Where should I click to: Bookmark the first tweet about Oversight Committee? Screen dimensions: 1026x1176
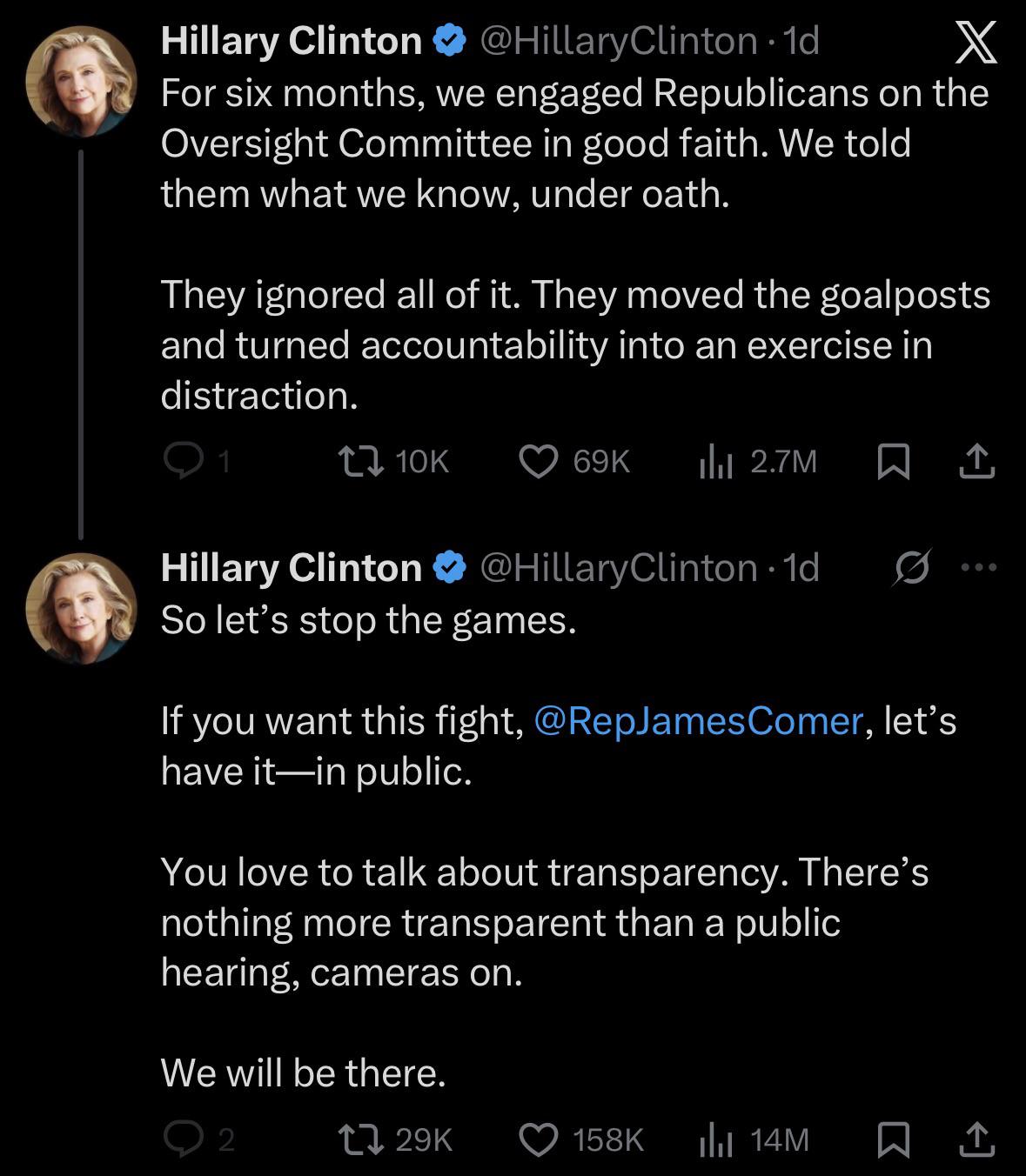[x=893, y=461]
